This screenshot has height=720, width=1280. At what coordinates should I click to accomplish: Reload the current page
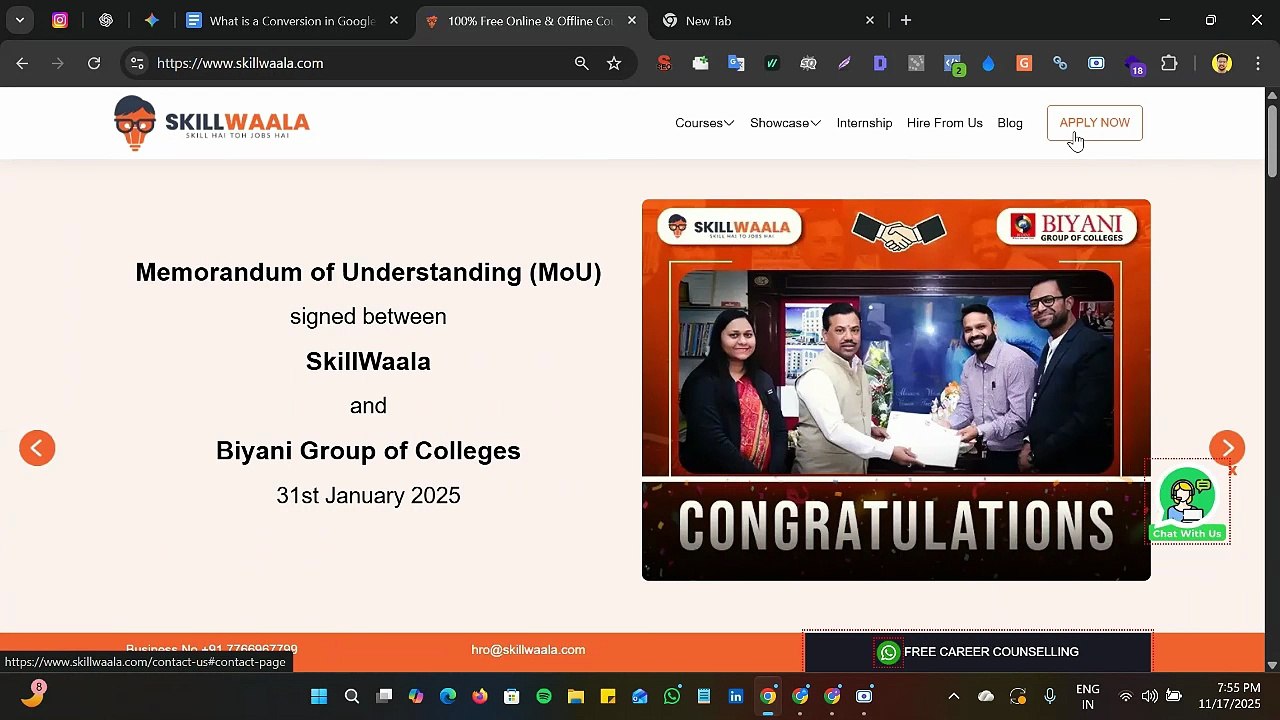coord(94,63)
